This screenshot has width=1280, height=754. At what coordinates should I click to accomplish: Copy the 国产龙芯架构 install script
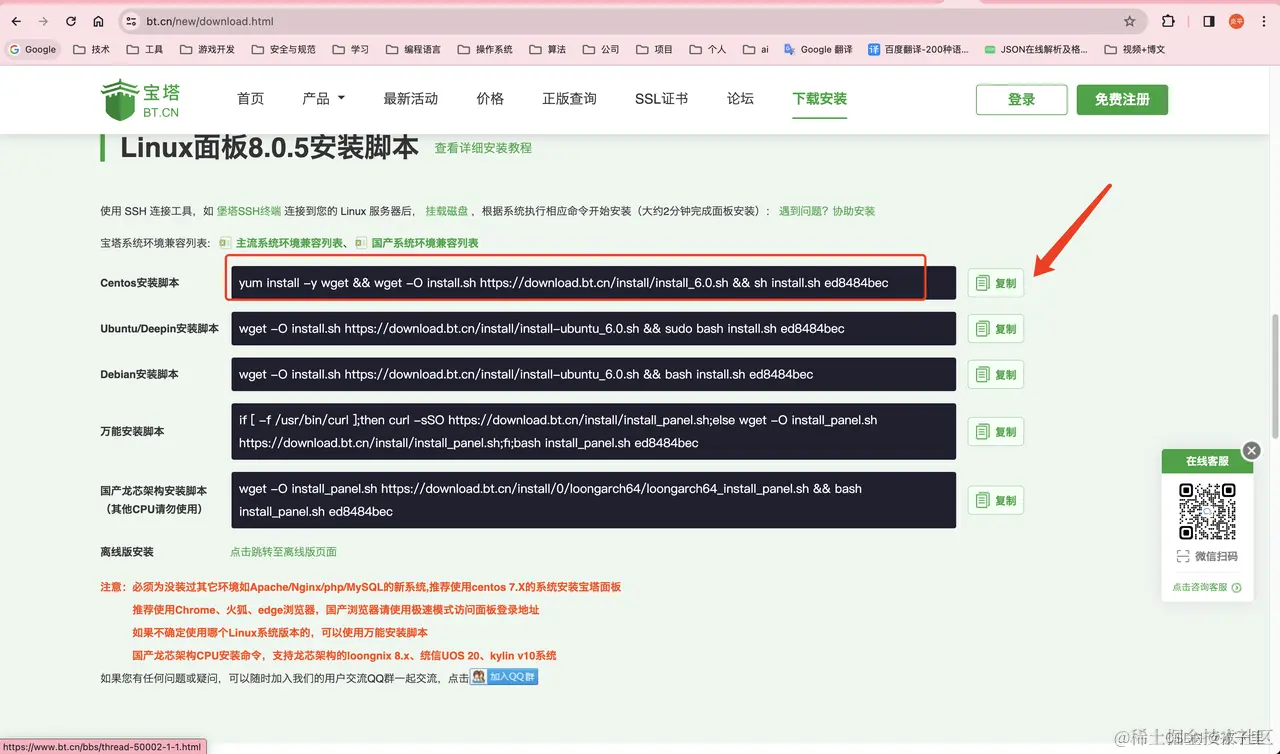tap(996, 500)
